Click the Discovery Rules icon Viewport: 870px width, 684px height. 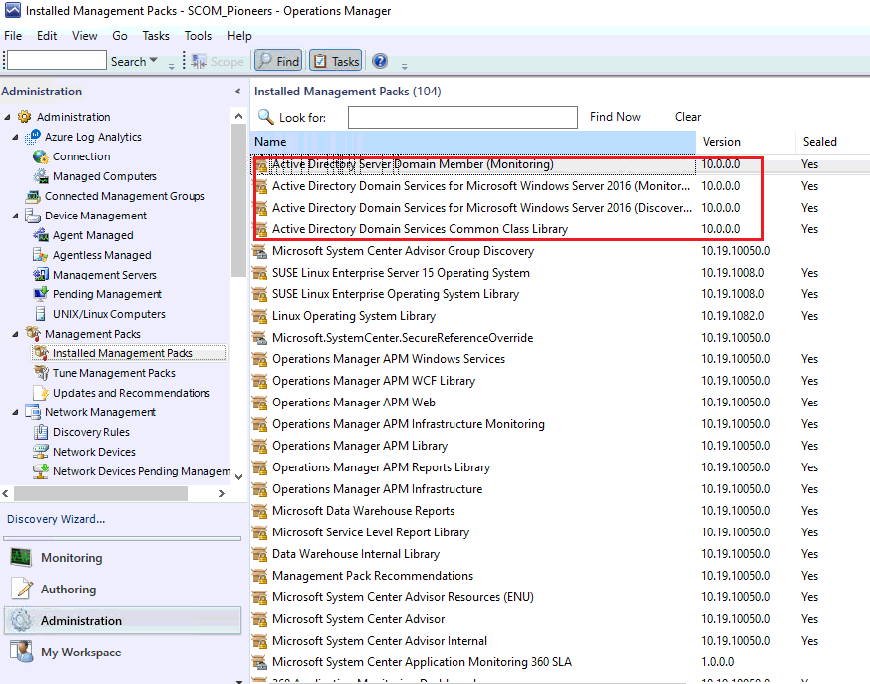(41, 432)
